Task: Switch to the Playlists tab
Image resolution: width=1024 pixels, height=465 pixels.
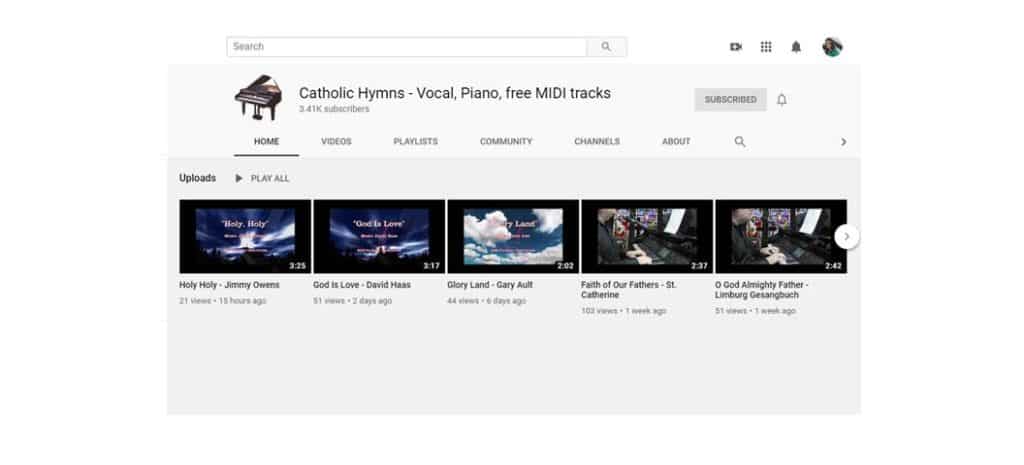Action: coord(415,142)
